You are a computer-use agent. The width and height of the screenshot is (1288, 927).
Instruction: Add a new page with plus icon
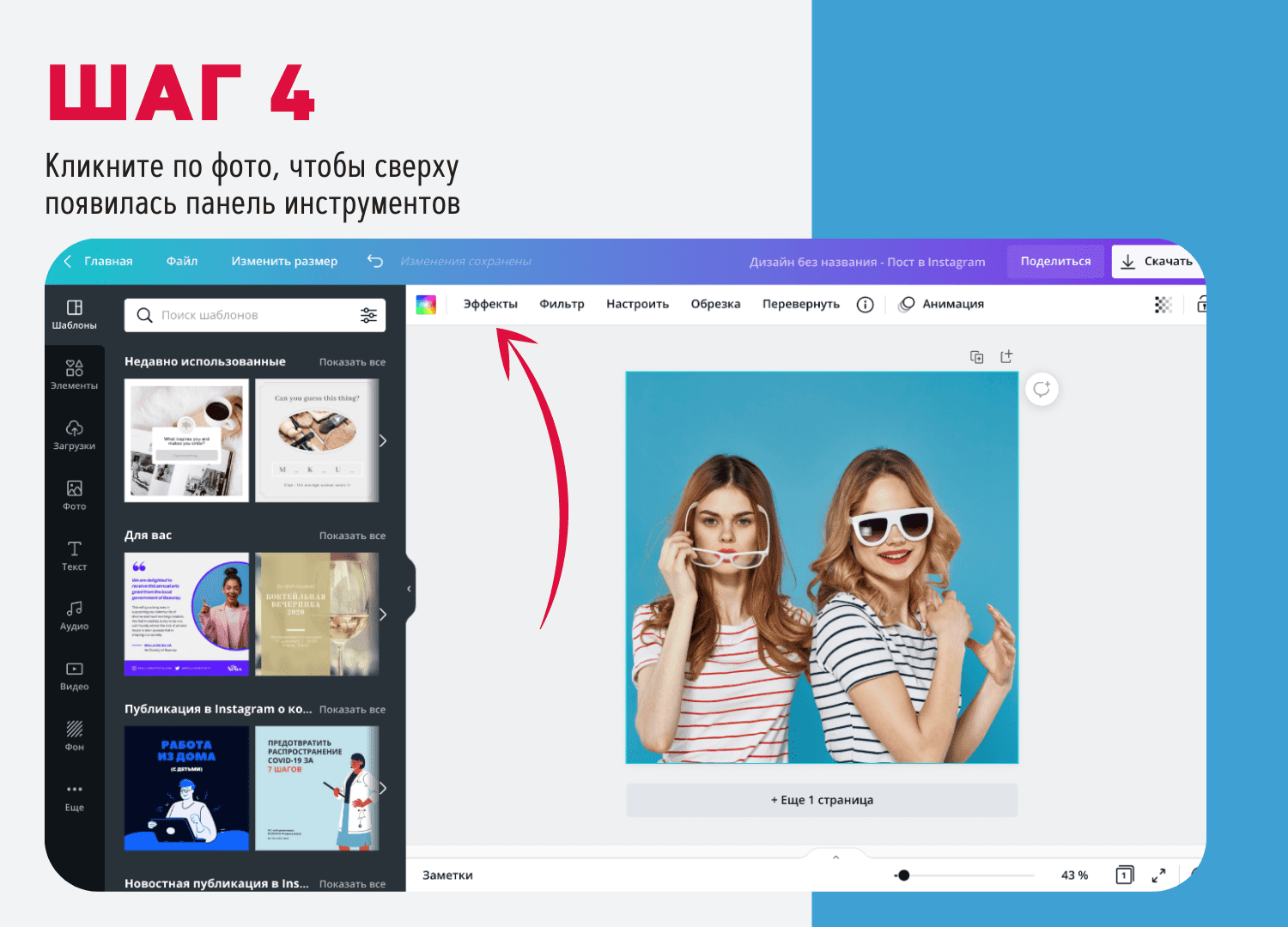1006,356
